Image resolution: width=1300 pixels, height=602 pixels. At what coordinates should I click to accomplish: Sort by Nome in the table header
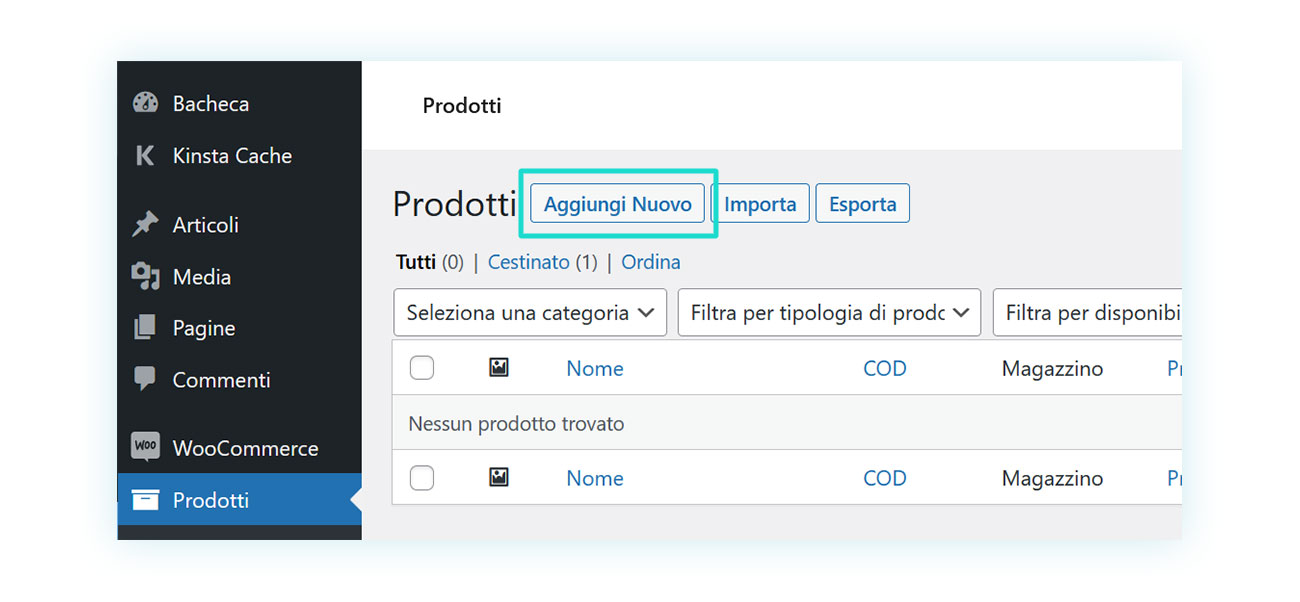click(x=595, y=368)
